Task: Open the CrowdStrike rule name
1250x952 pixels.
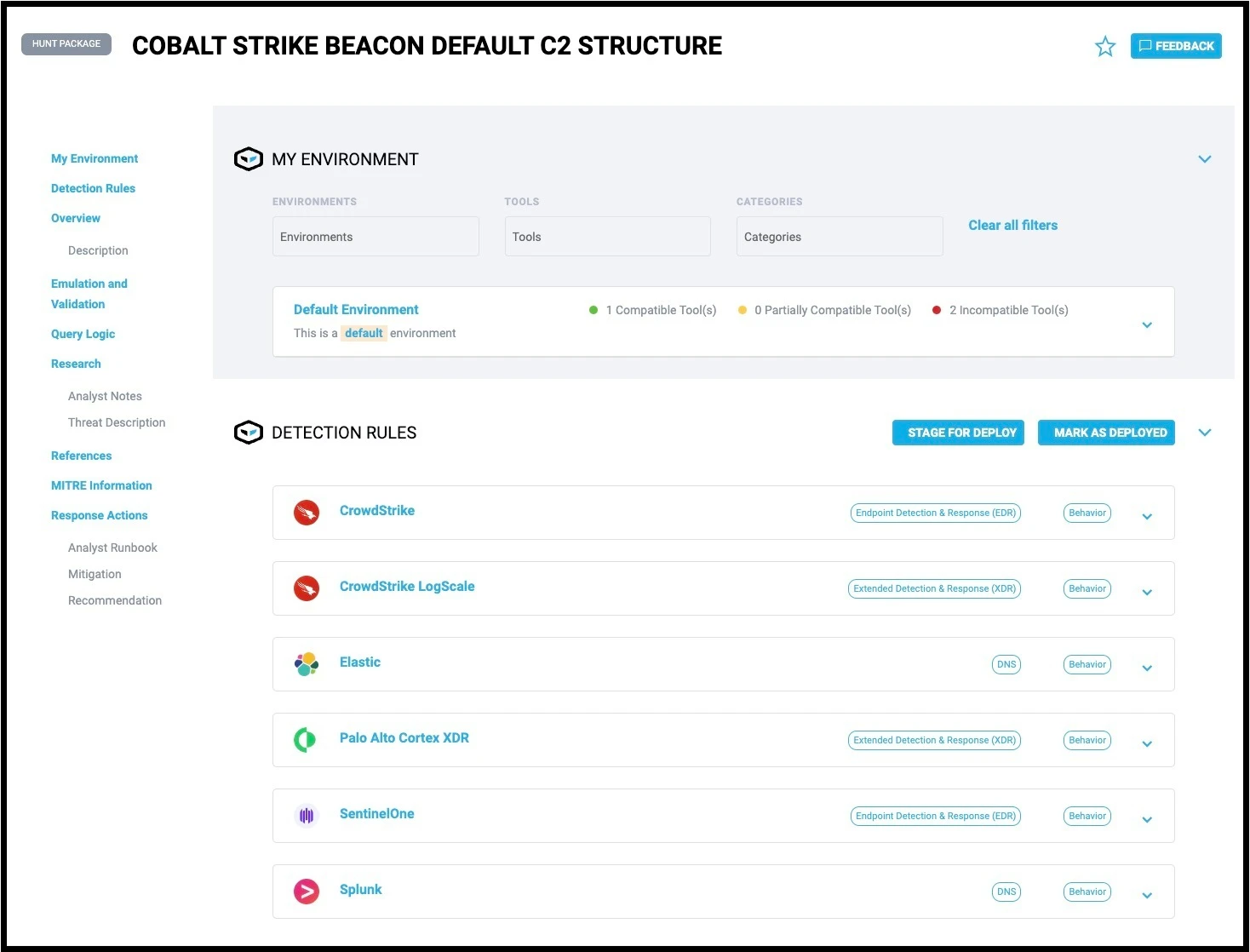Action: (x=377, y=511)
